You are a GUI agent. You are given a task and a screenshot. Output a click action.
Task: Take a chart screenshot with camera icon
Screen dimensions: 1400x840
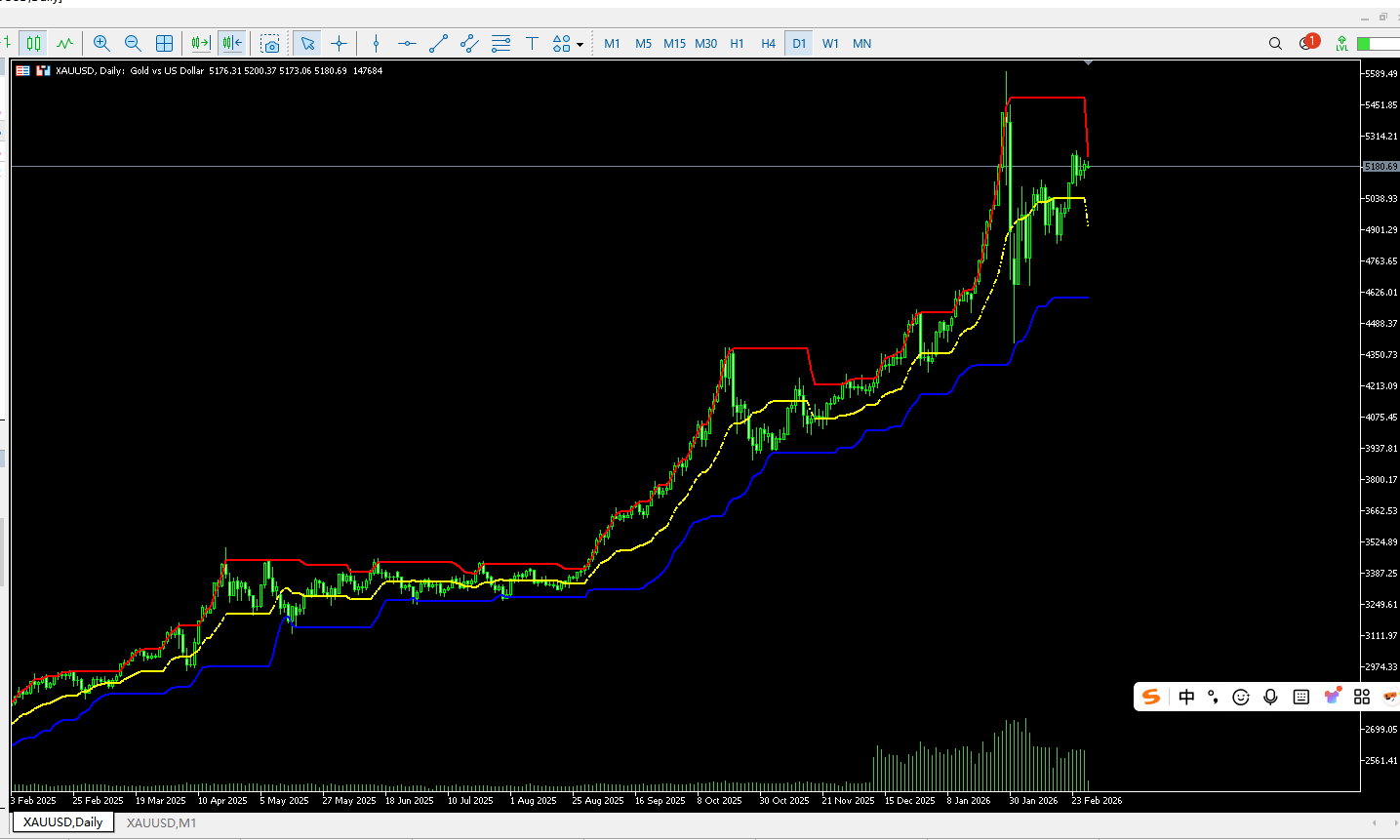coord(270,43)
